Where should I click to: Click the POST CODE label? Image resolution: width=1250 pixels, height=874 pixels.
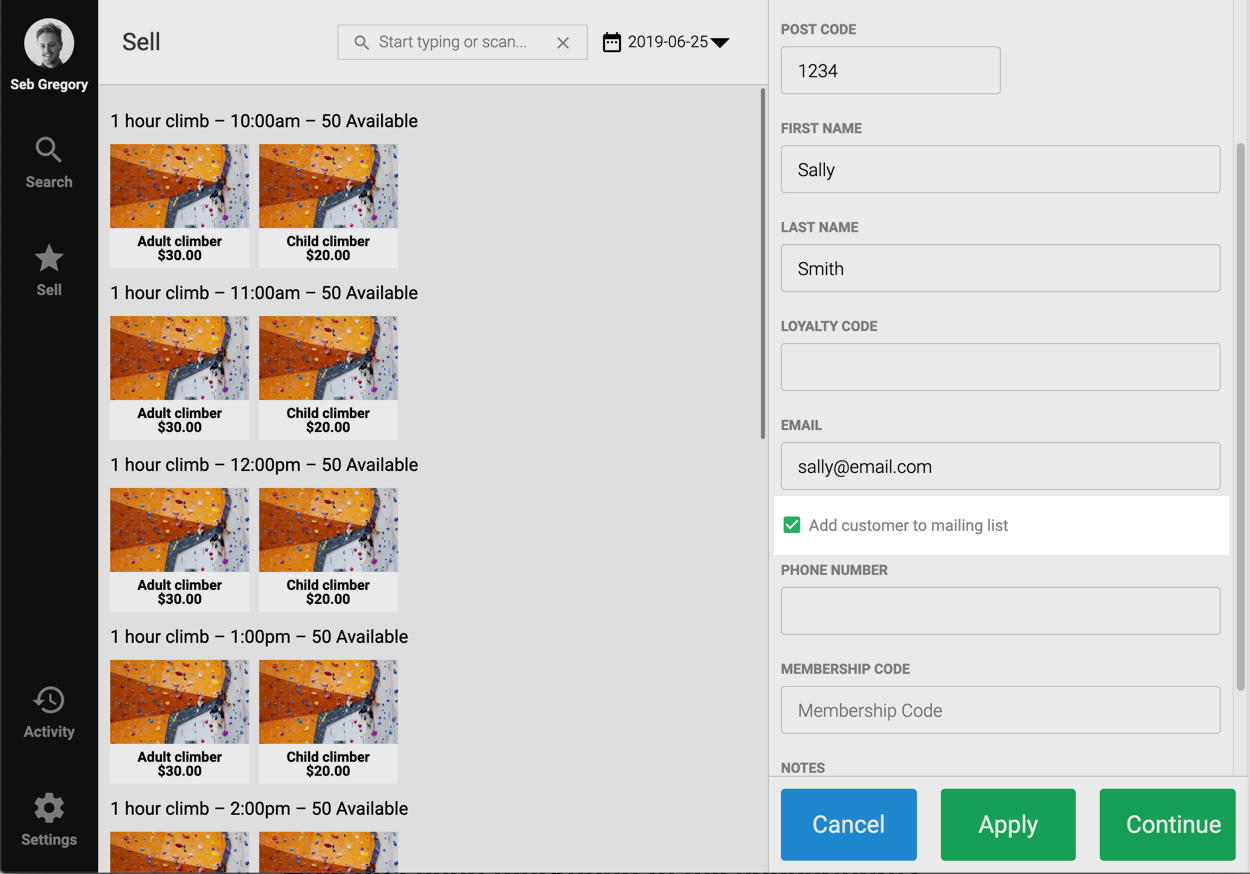pos(818,29)
